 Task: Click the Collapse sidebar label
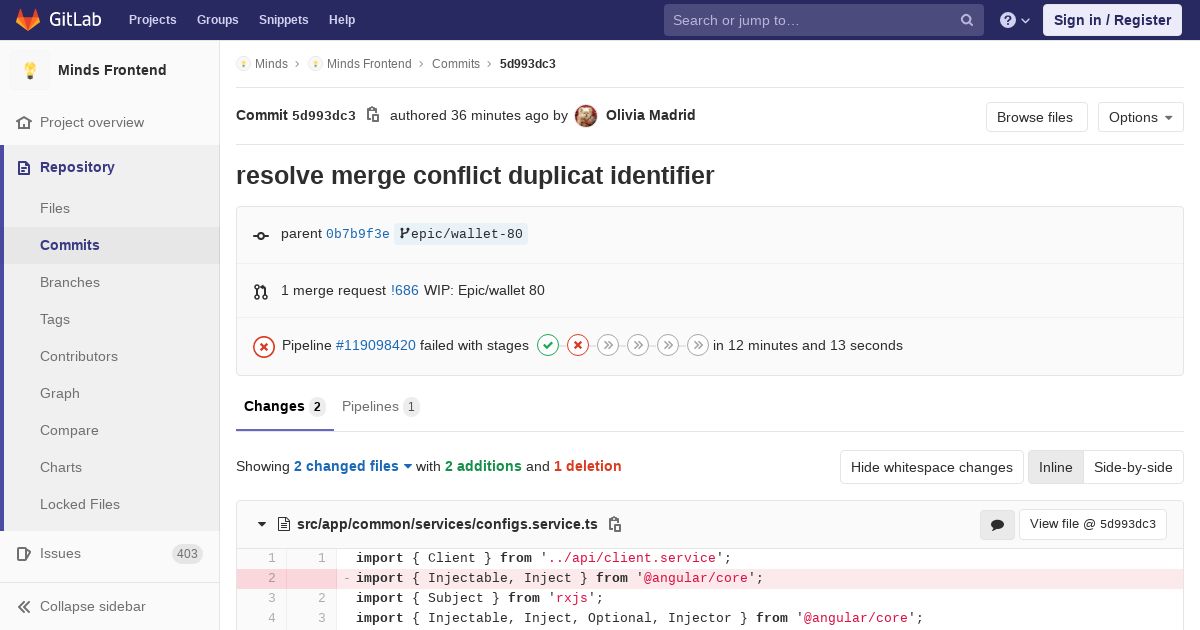click(93, 606)
